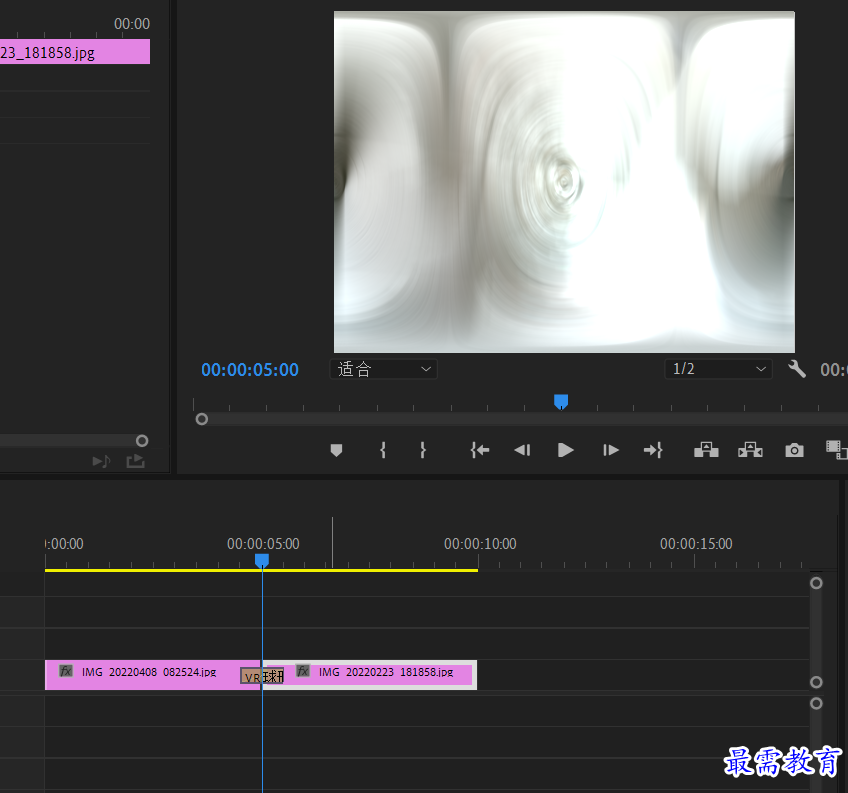Open the 适合 zoom level dropdown
This screenshot has height=793, width=848.
point(383,369)
